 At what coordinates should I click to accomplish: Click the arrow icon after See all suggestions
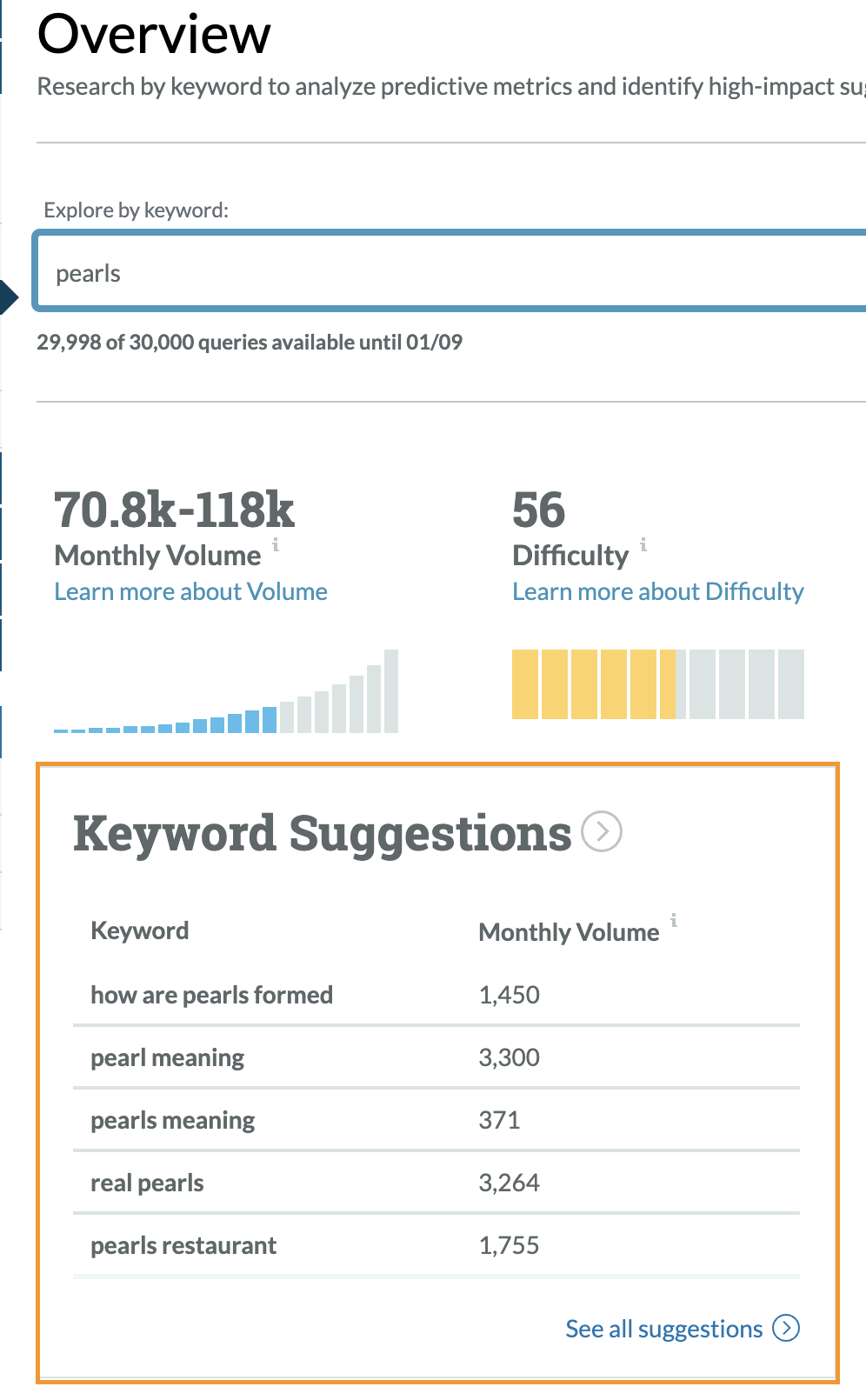click(786, 1328)
